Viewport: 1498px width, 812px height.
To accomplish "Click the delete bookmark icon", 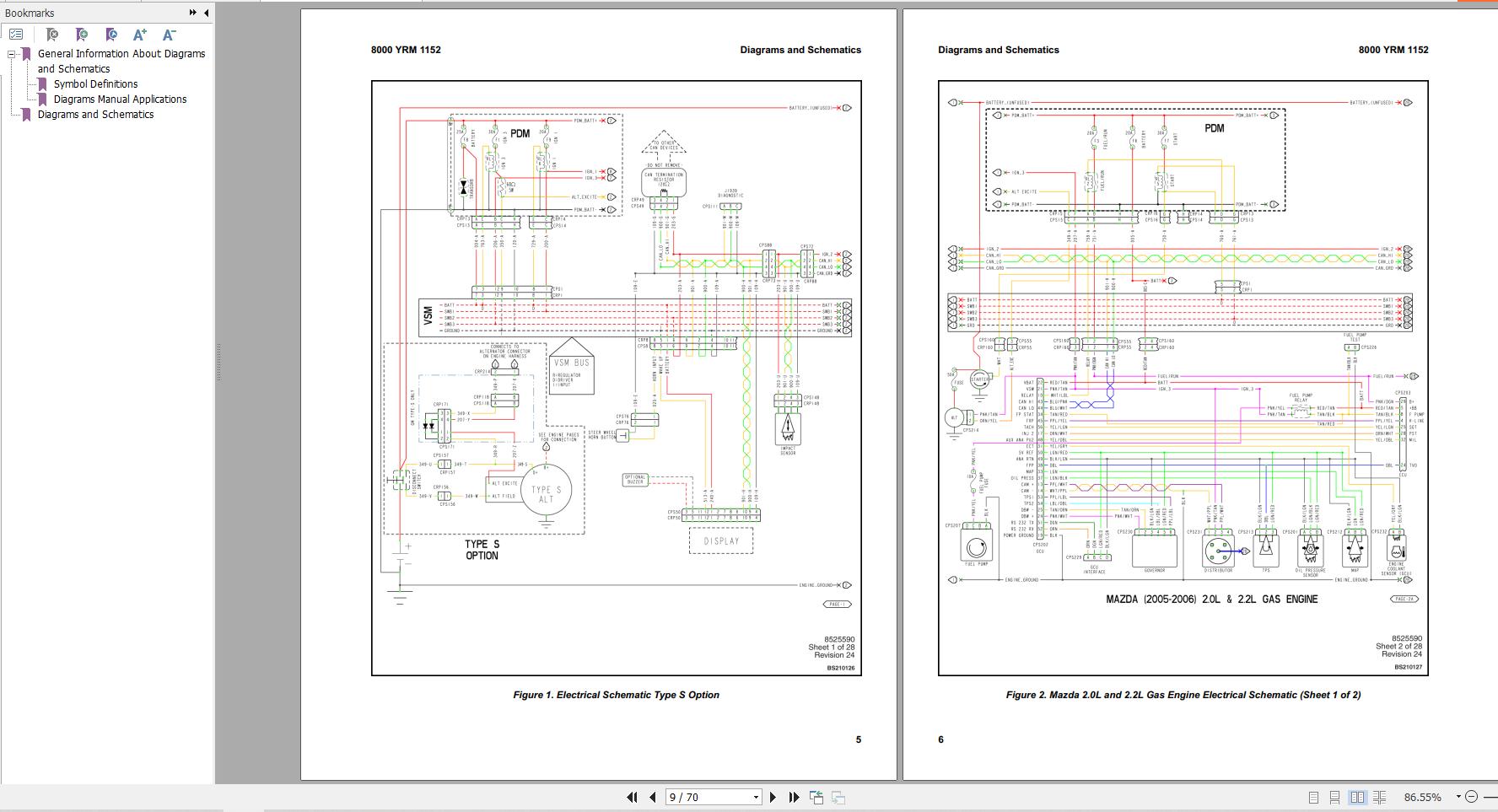I will click(51, 35).
